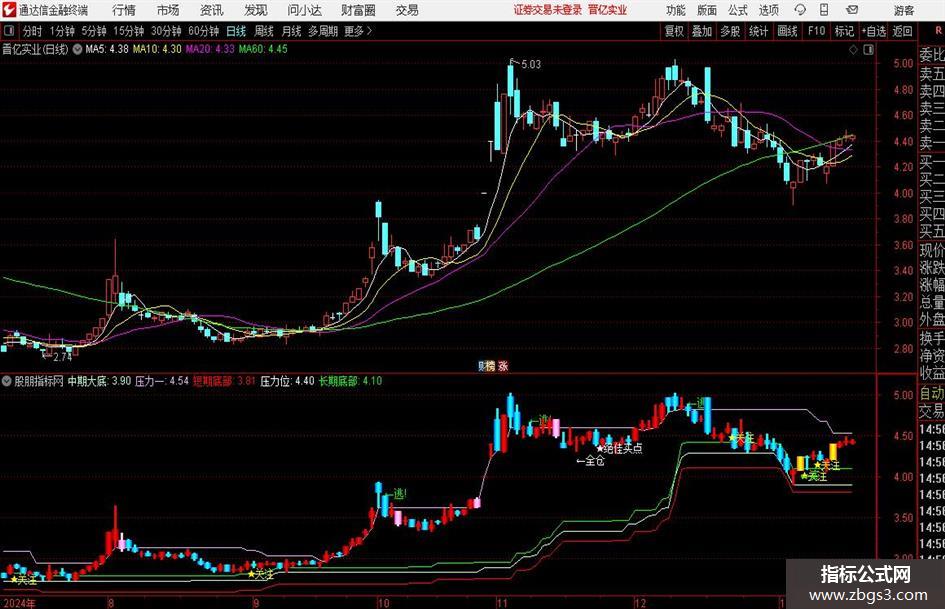
Task: Click 证券交易未登录 login notice
Action: tap(548, 10)
